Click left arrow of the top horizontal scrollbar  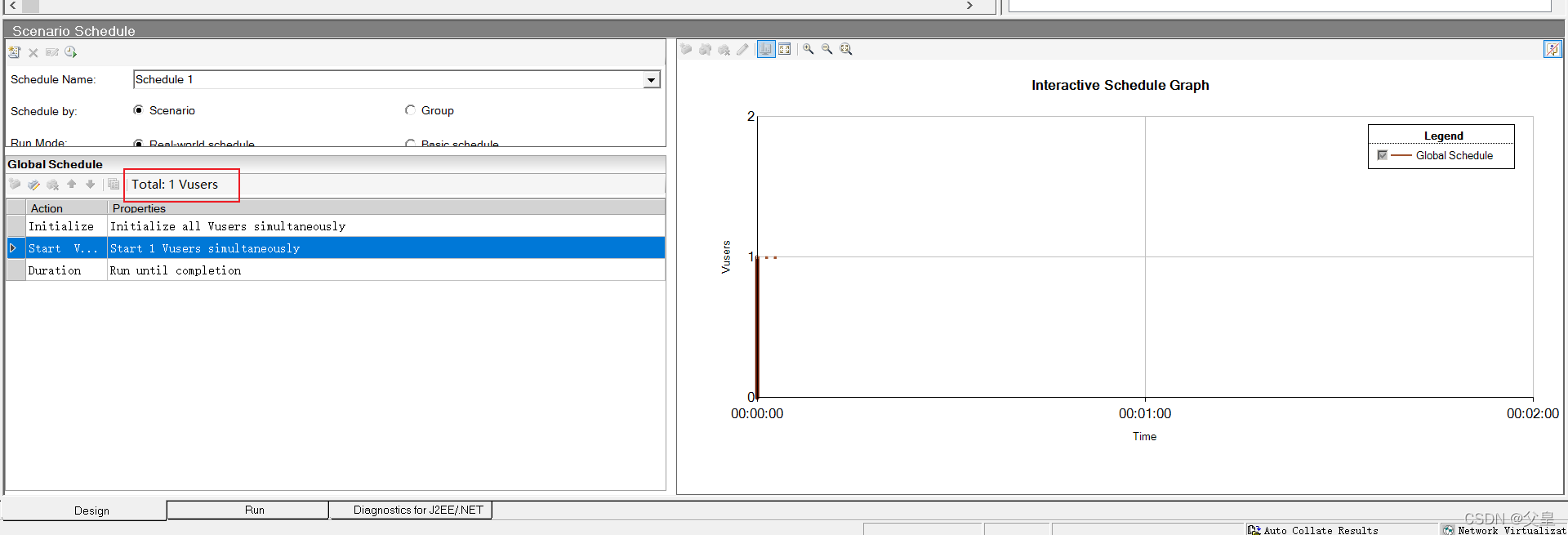pyautogui.click(x=12, y=6)
